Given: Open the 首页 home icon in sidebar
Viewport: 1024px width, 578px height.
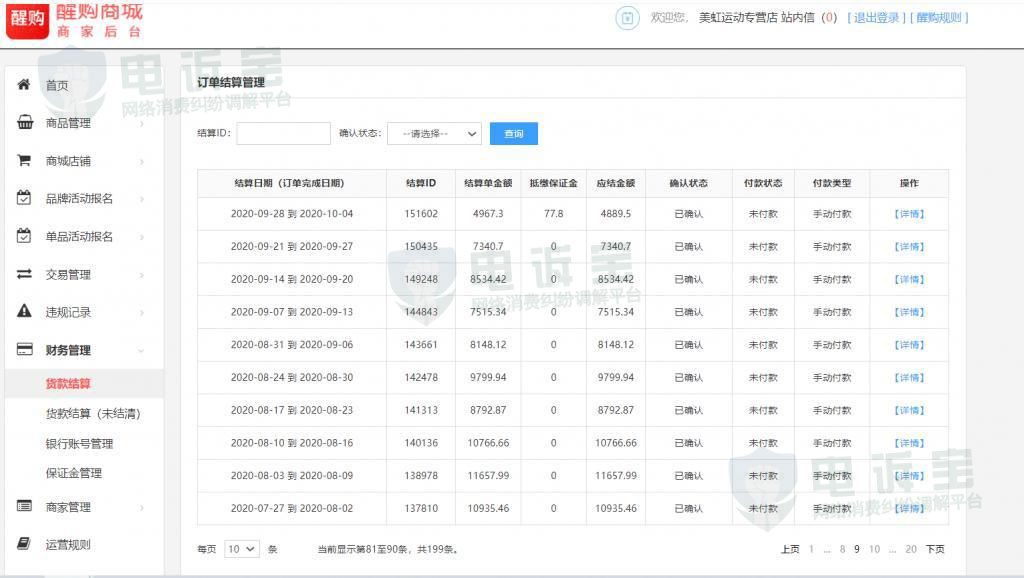Looking at the screenshot, I should 24,85.
